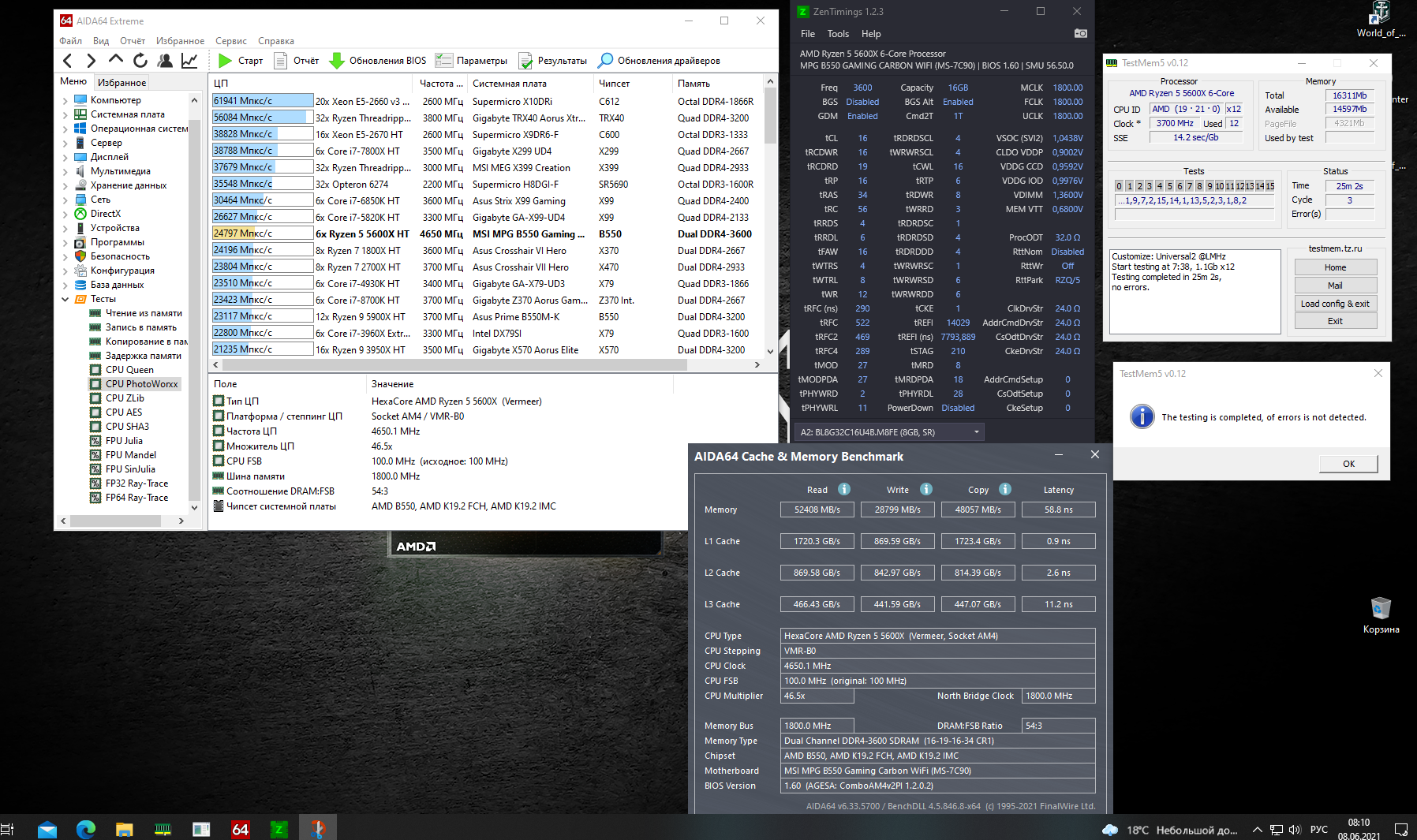Viewport: 1417px width, 840px height.
Task: Show info for Read column in benchmark
Action: 844,489
